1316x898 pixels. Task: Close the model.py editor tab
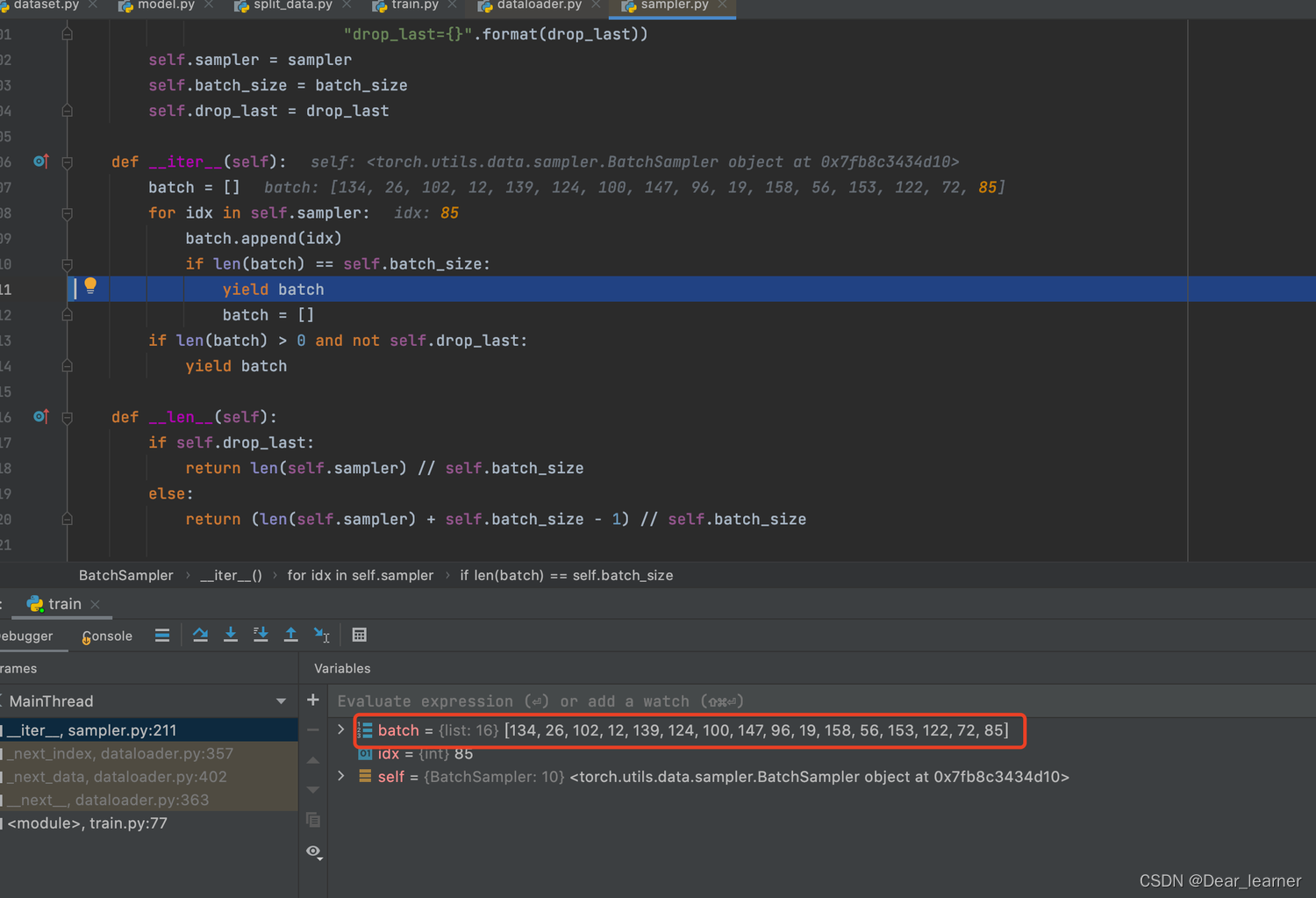coord(209,5)
